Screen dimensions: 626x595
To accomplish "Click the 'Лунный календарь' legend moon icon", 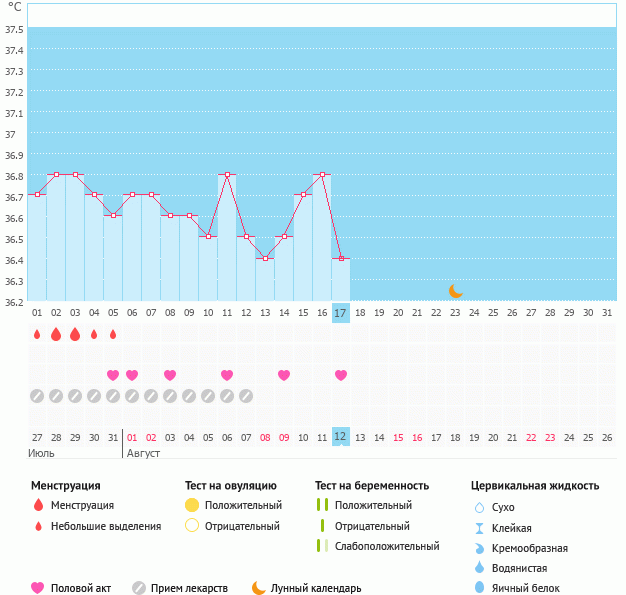I will (x=259, y=588).
